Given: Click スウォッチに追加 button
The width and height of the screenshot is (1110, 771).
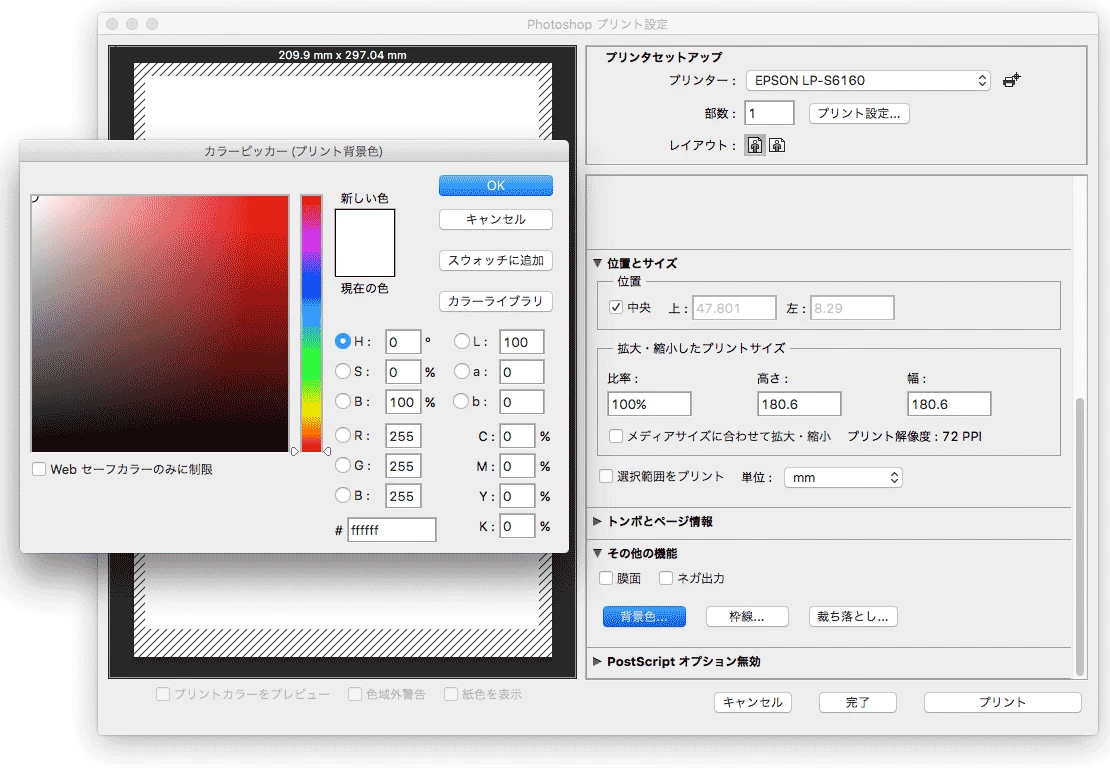Looking at the screenshot, I should (496, 261).
